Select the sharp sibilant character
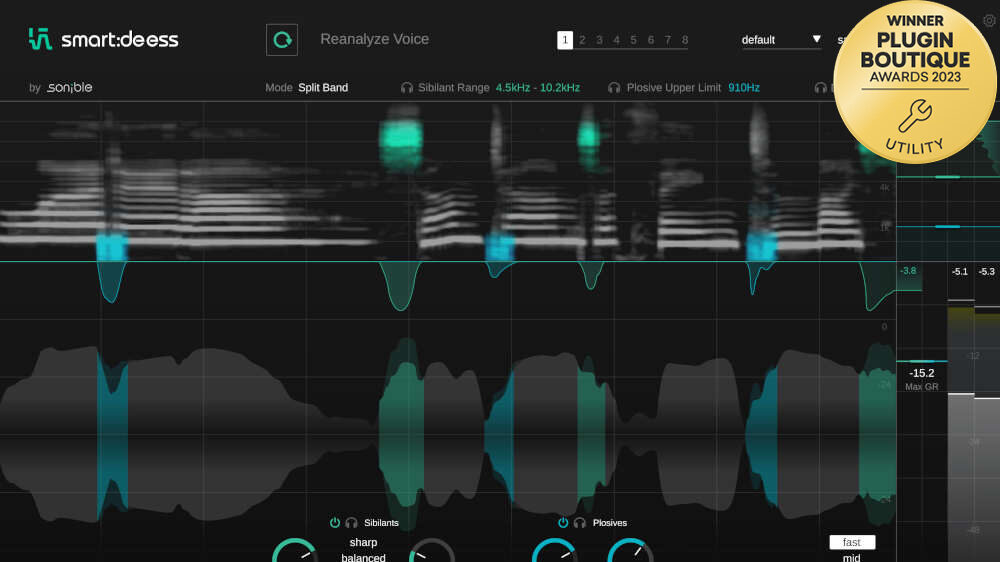 [363, 542]
